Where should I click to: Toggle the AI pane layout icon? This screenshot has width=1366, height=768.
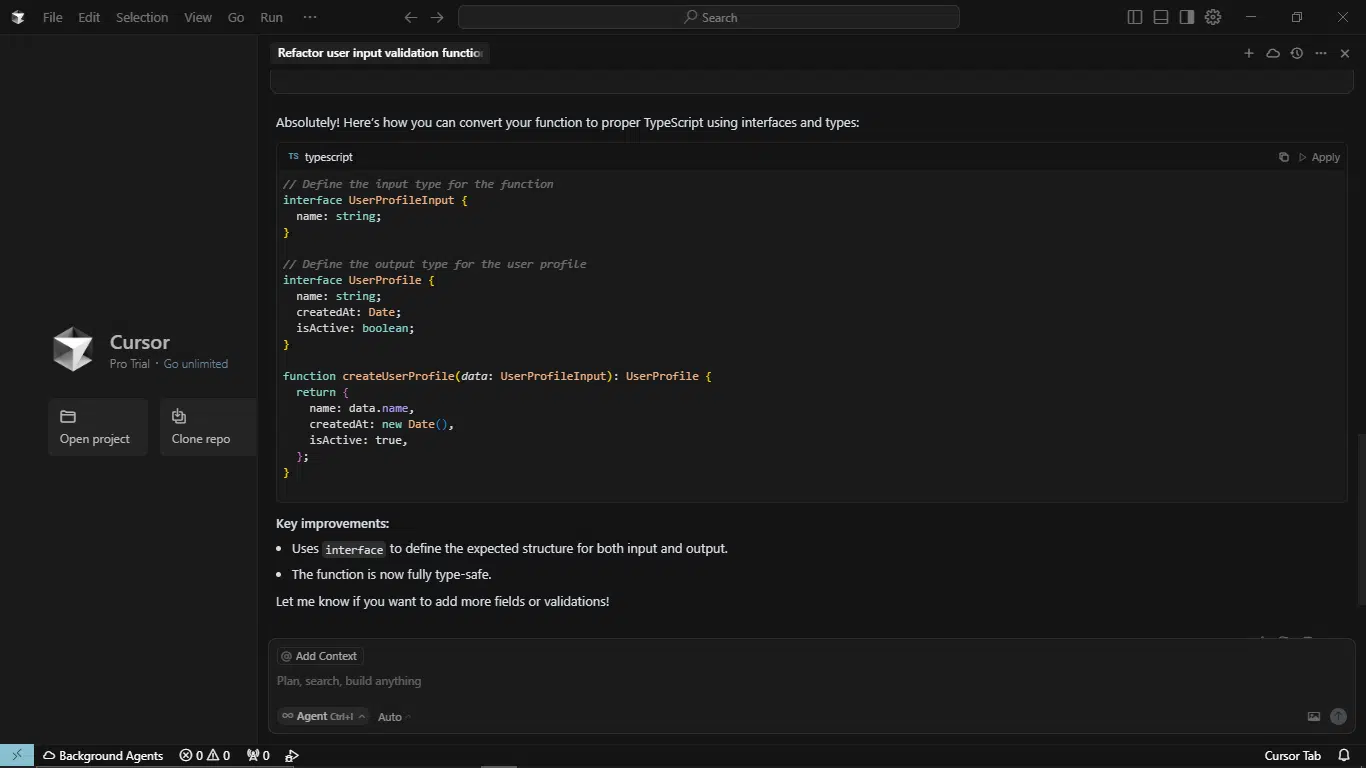tap(1186, 17)
